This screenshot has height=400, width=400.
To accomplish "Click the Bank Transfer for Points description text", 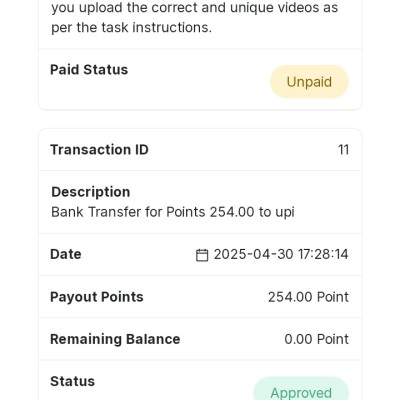I will click(x=173, y=212).
